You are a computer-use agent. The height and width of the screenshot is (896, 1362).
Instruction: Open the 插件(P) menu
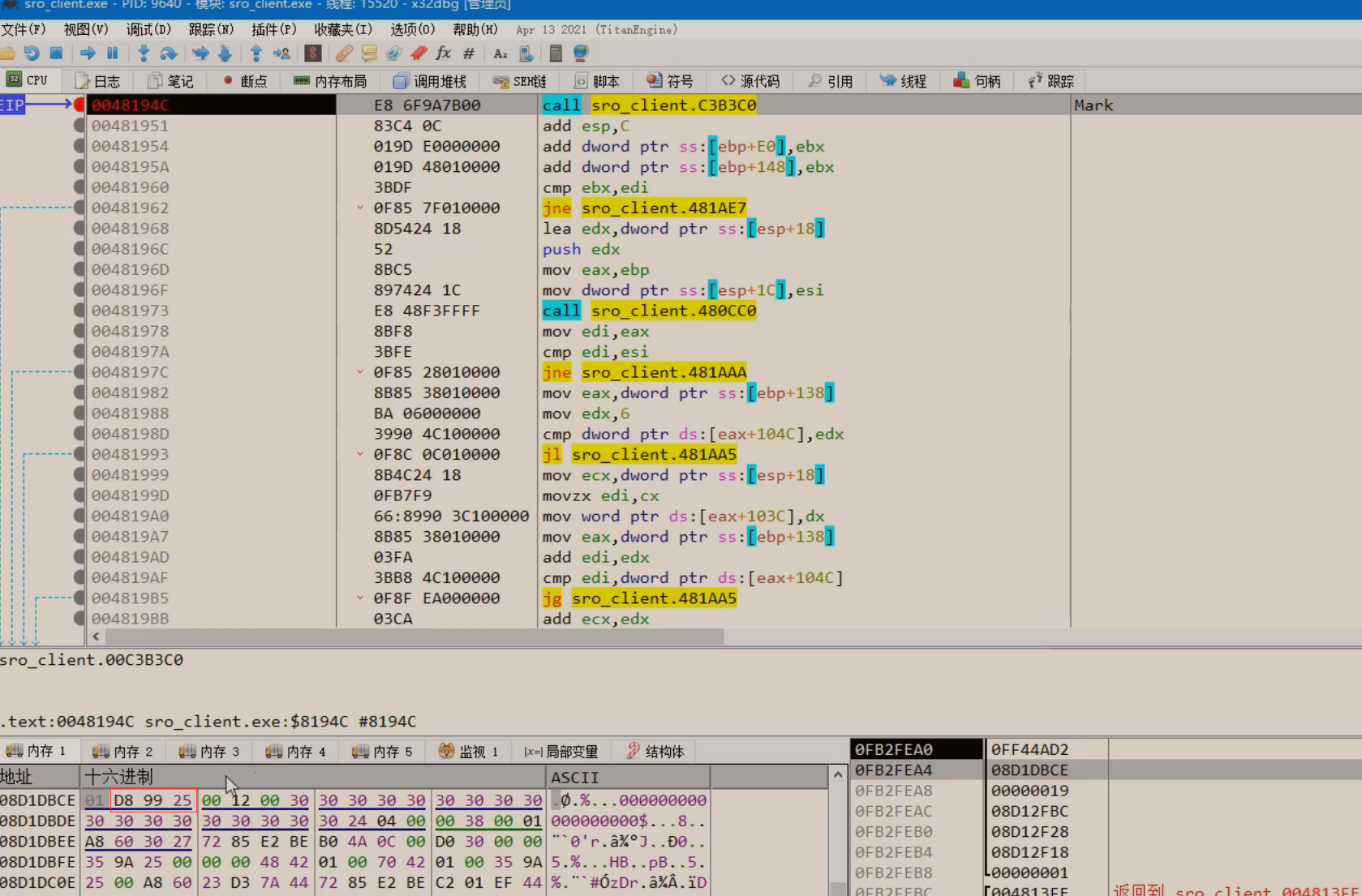point(274,30)
